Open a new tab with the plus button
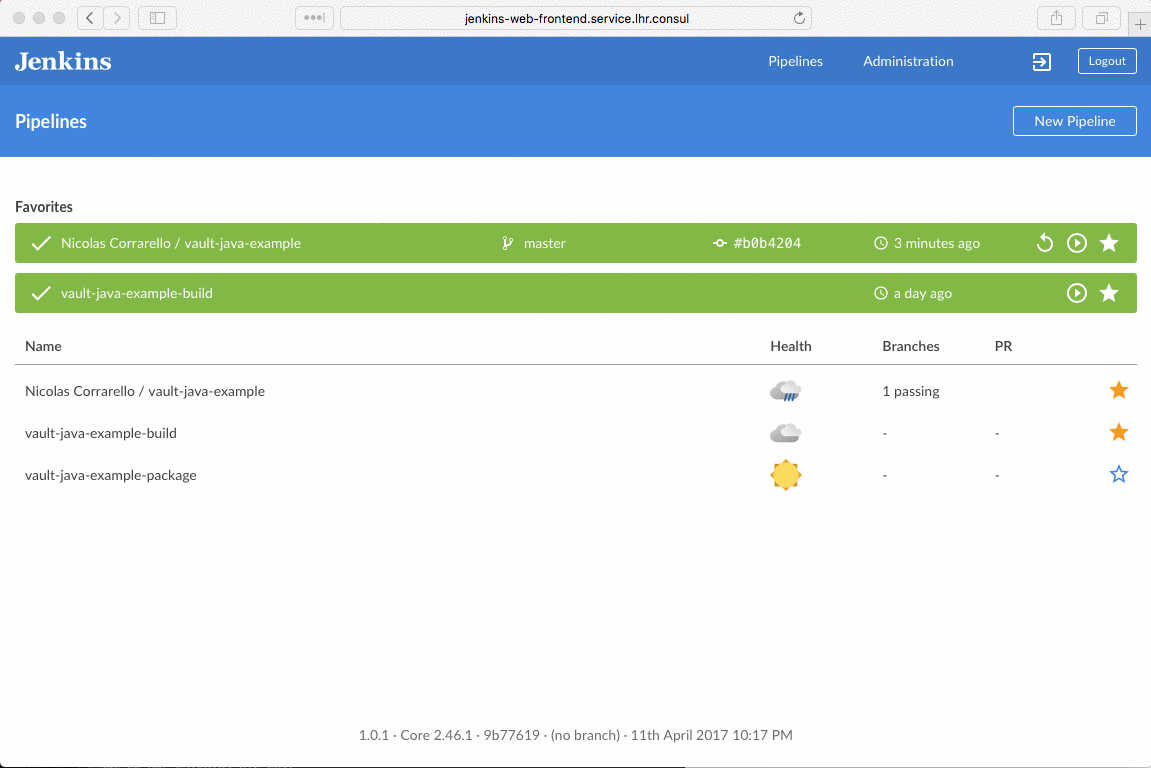 1140,23
